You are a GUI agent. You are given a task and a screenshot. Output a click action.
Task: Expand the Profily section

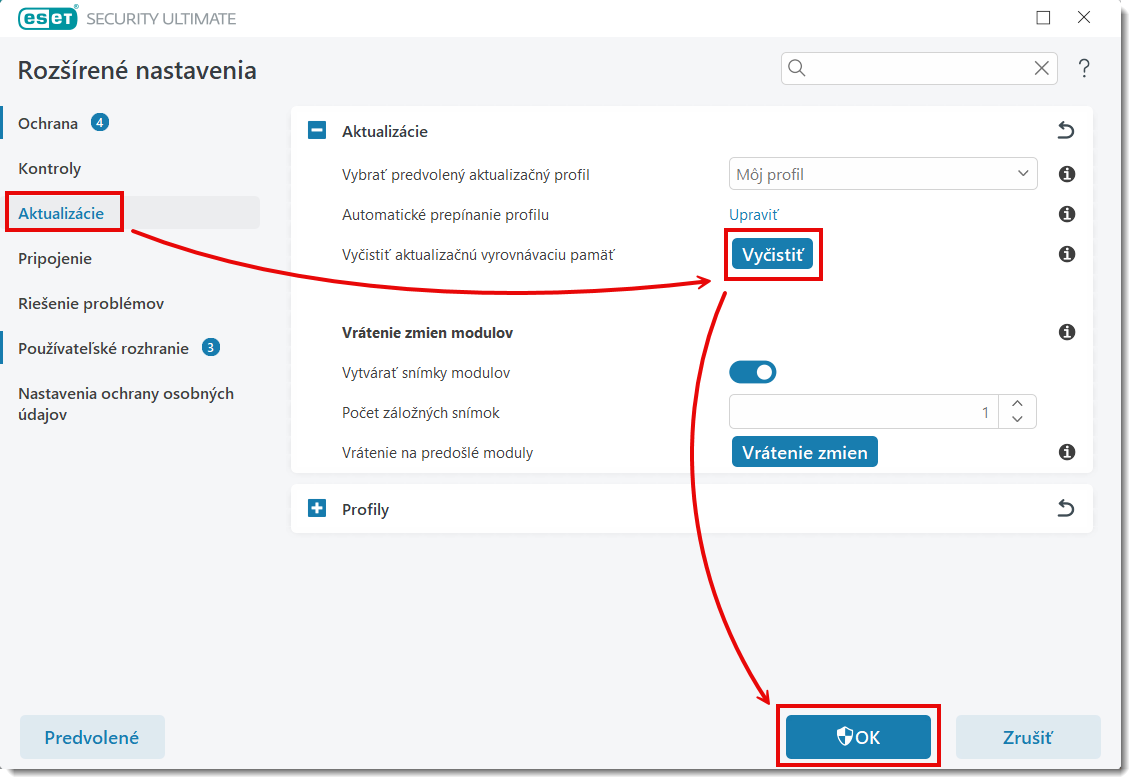click(x=317, y=509)
